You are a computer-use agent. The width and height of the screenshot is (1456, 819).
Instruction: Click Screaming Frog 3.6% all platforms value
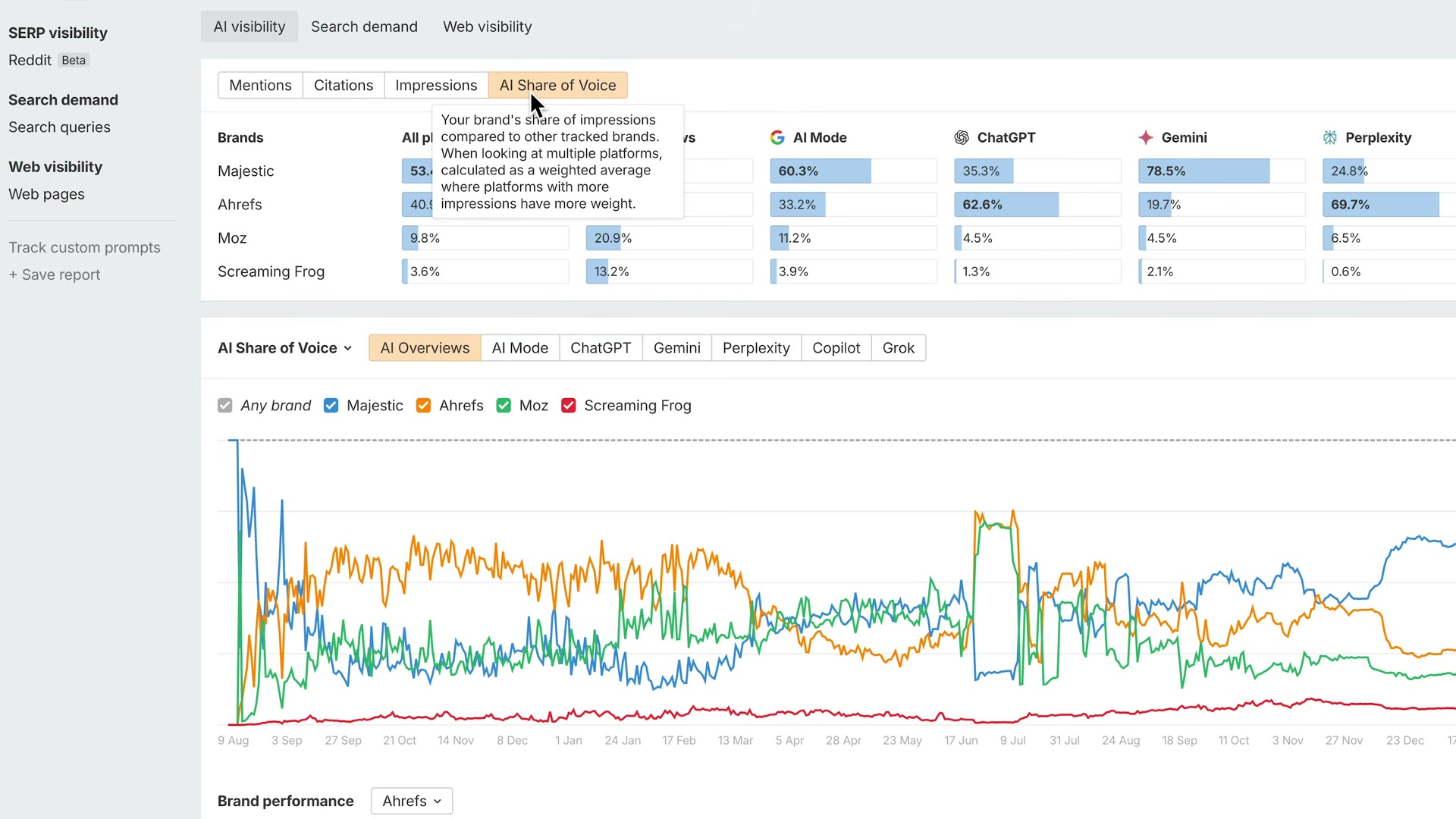[x=425, y=271]
